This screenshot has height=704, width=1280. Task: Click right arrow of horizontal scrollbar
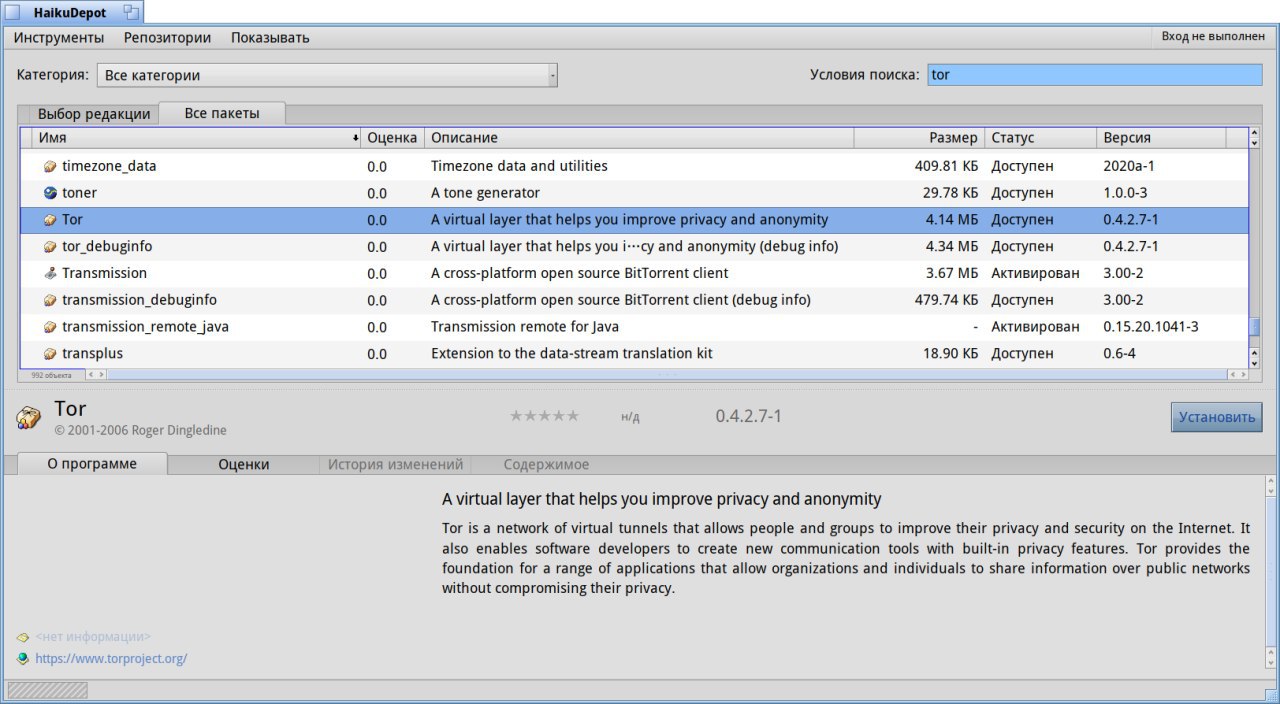pyautogui.click(x=1243, y=374)
